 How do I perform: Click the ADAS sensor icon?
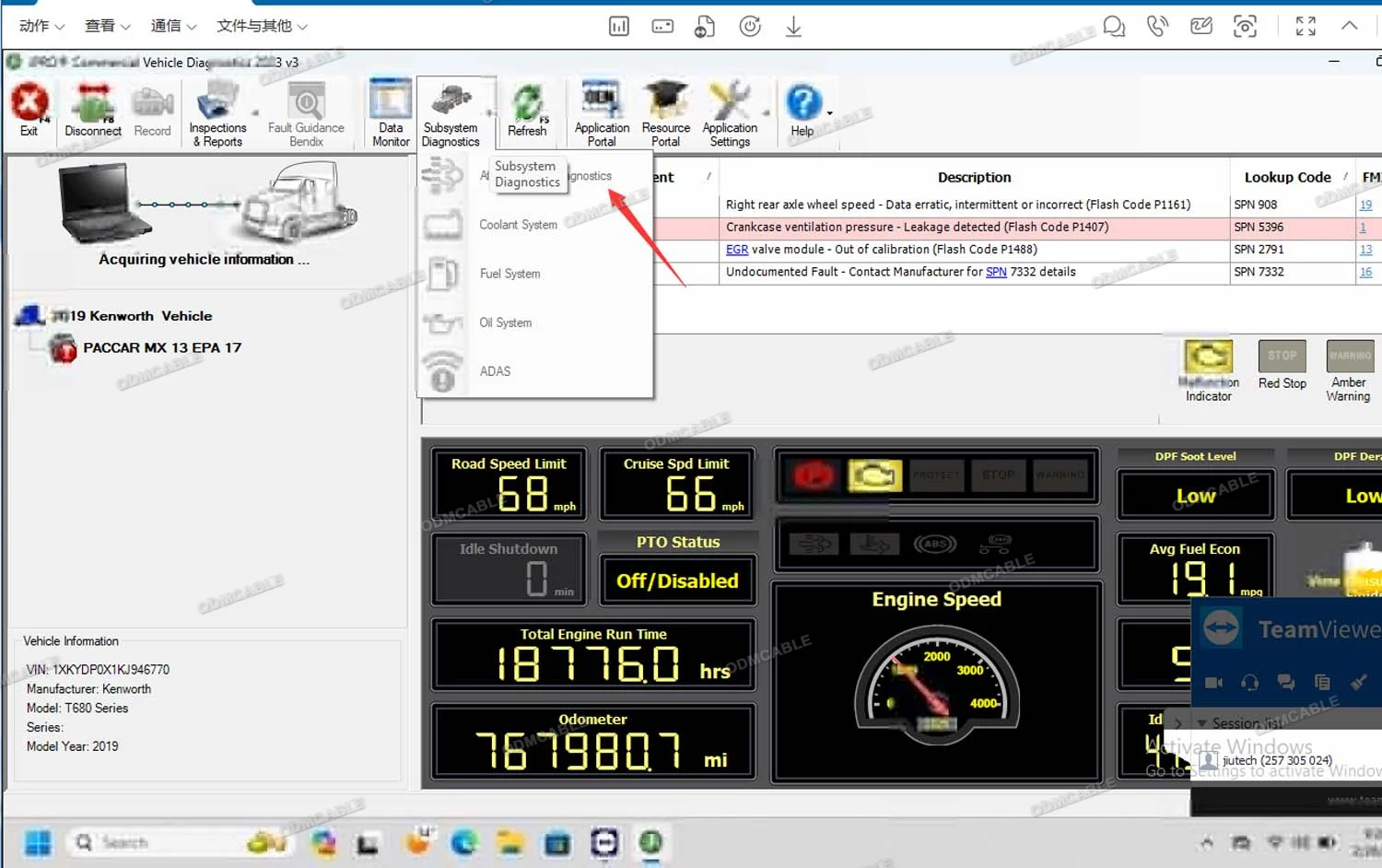click(x=443, y=372)
